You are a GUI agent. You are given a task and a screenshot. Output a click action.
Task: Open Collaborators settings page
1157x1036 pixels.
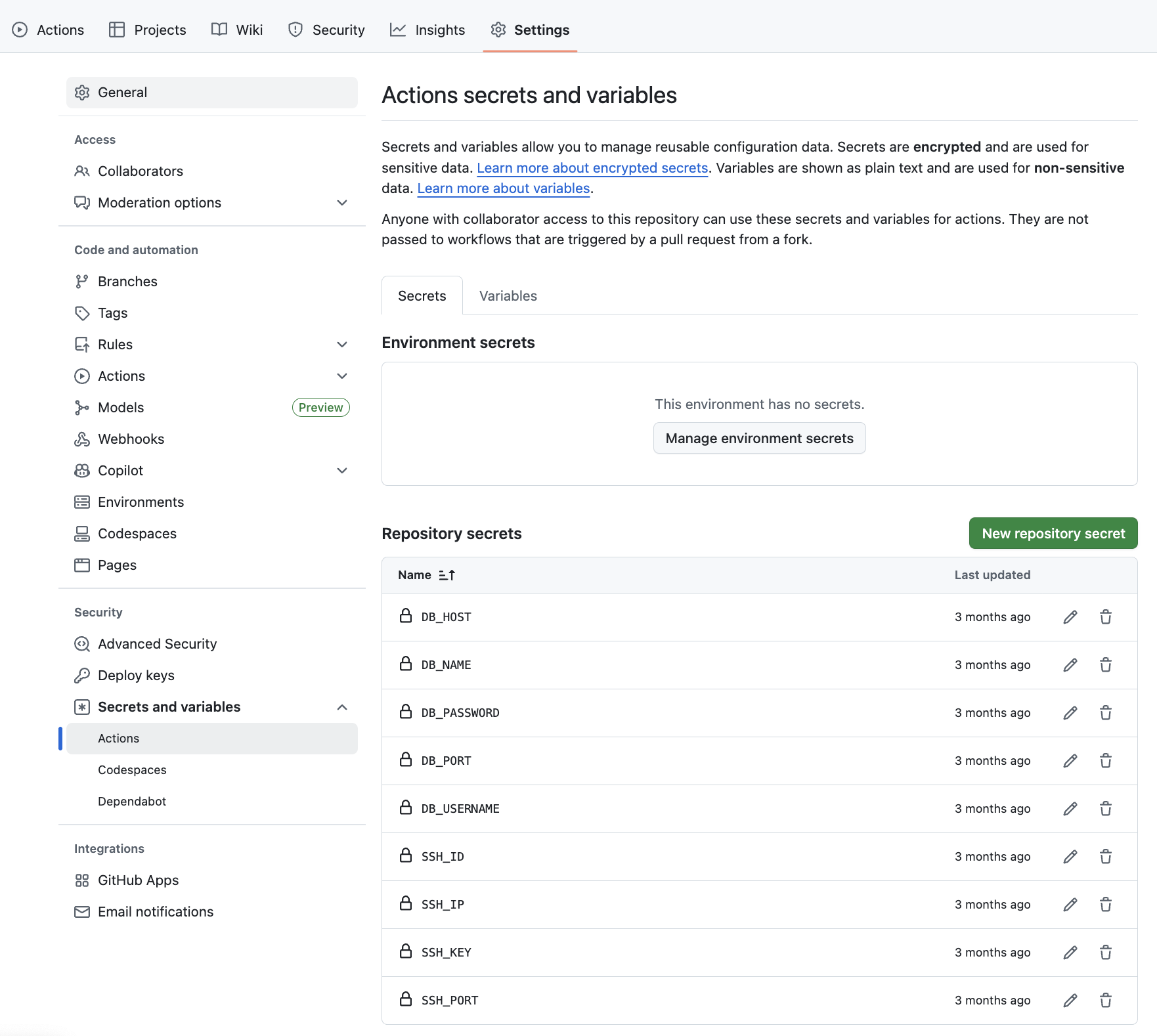212,171
